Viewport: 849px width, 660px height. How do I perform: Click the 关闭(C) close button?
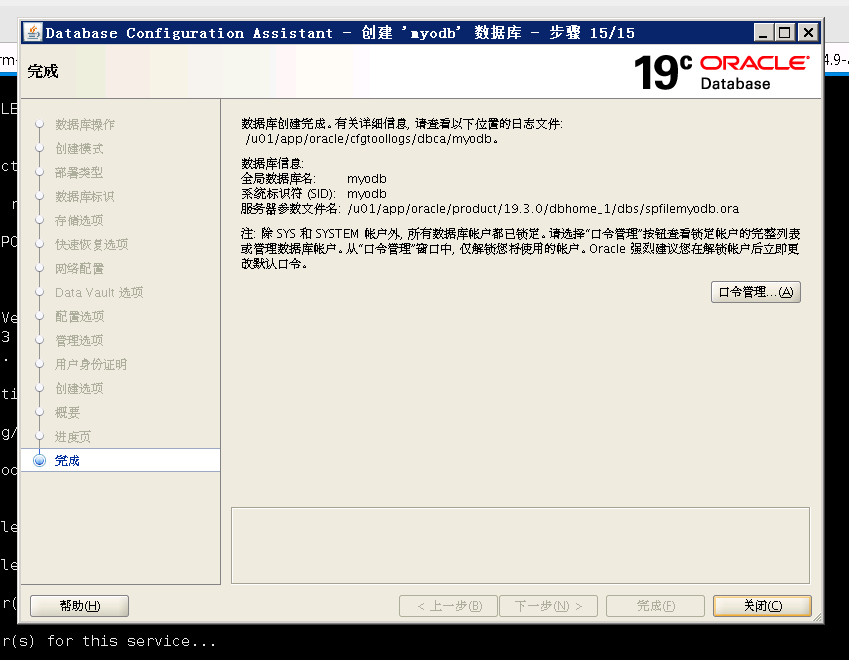762,606
